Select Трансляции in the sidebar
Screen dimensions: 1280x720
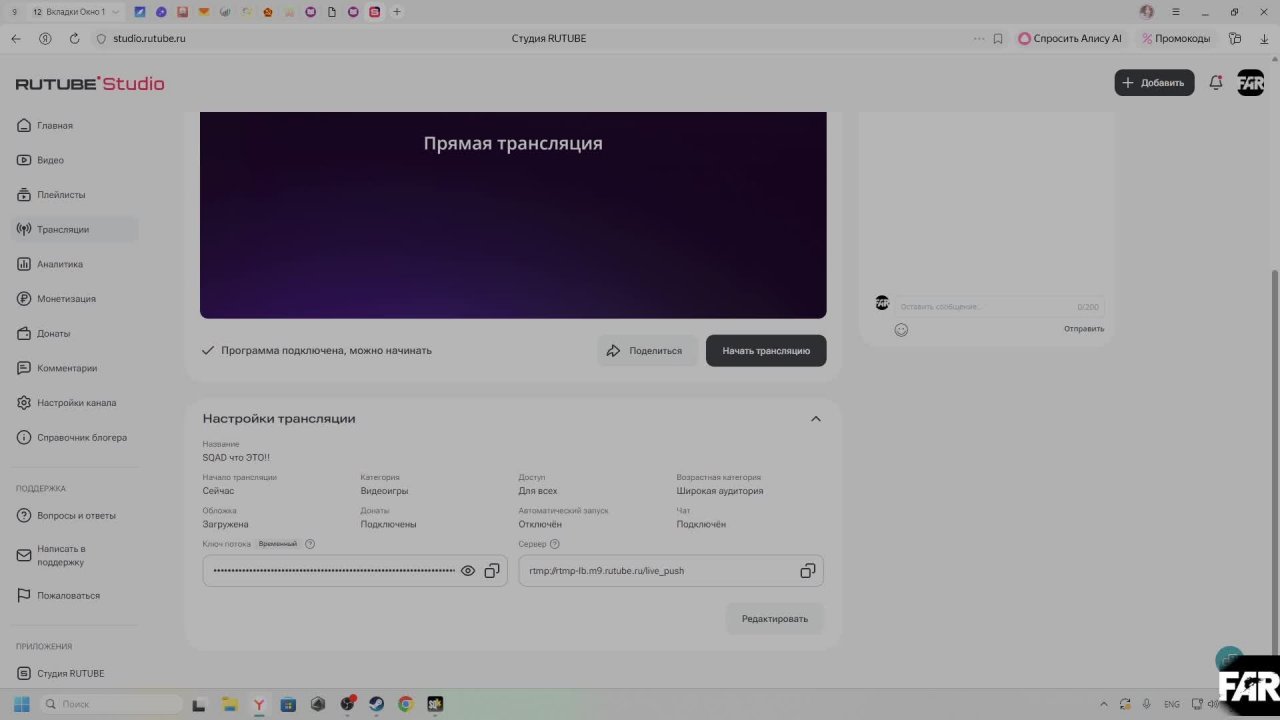(75, 230)
